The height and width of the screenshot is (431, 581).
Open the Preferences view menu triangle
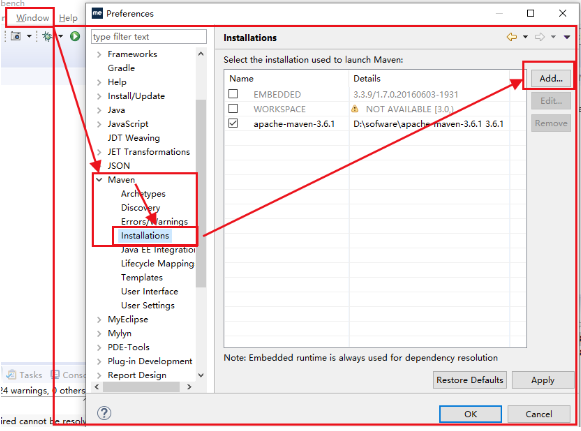(567, 37)
